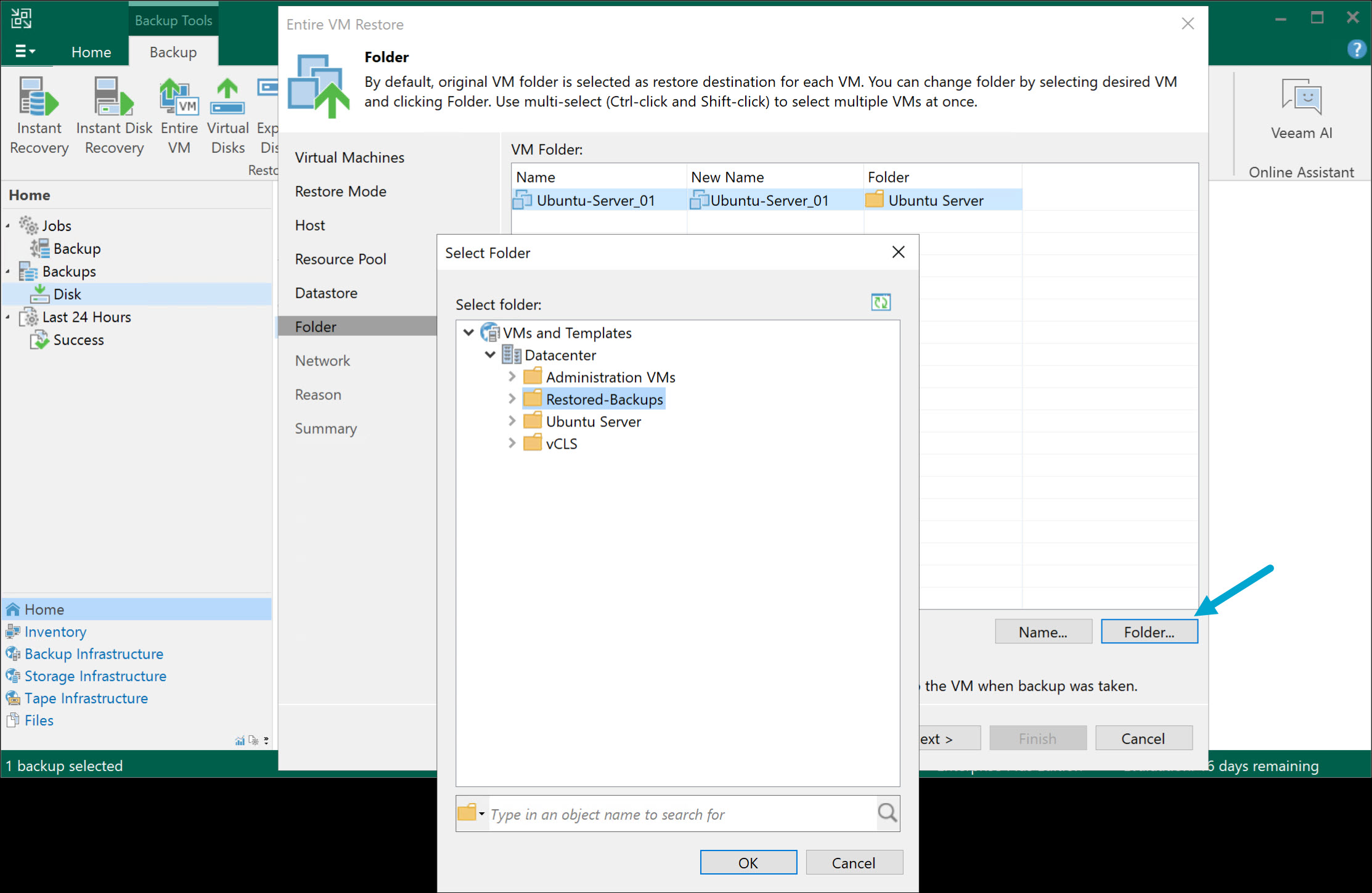Image resolution: width=1372 pixels, height=893 pixels.
Task: Click the Folder... button
Action: [1149, 631]
